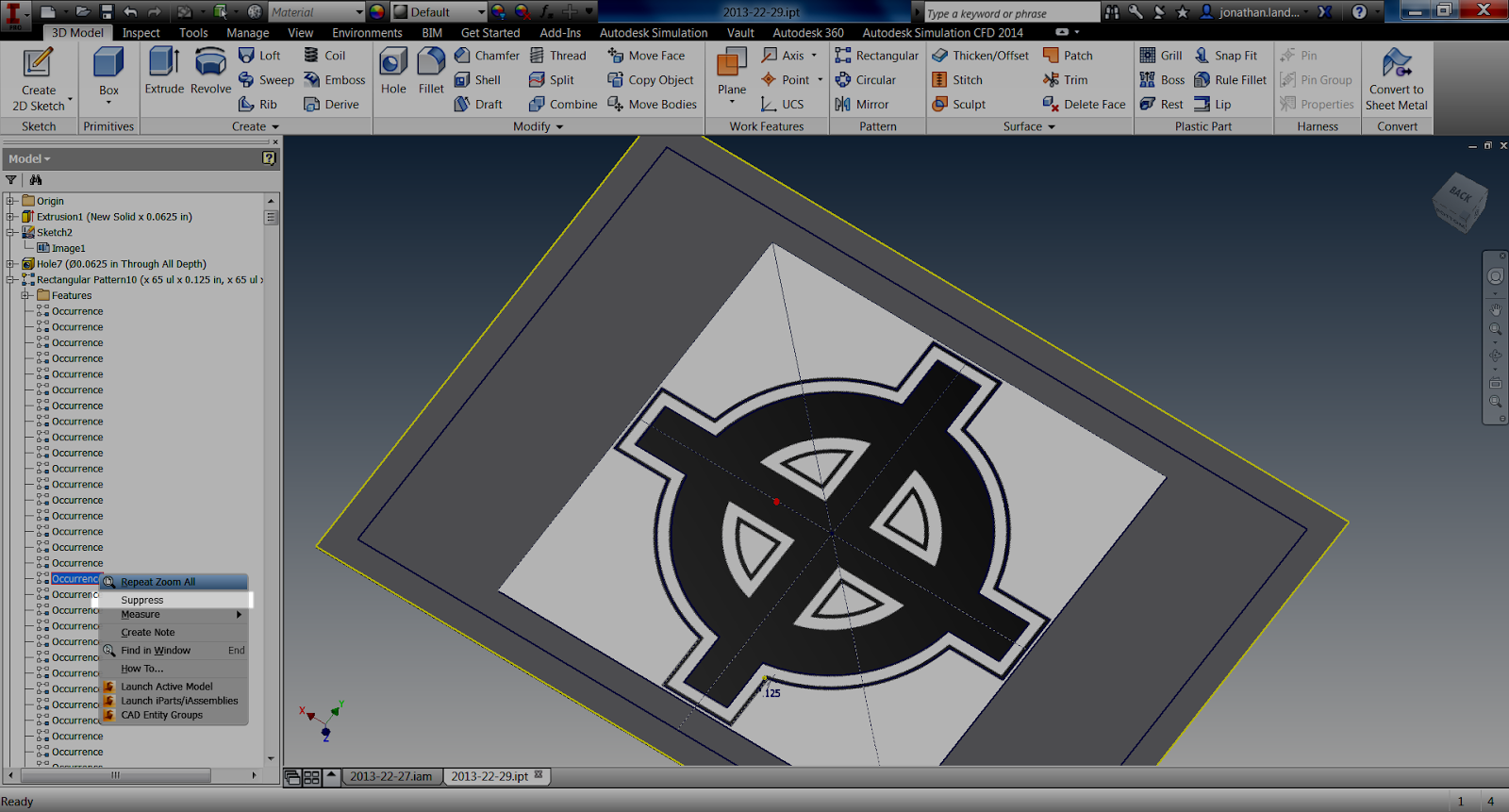The width and height of the screenshot is (1509, 812).
Task: Filter the Model browser
Action: coord(11,180)
